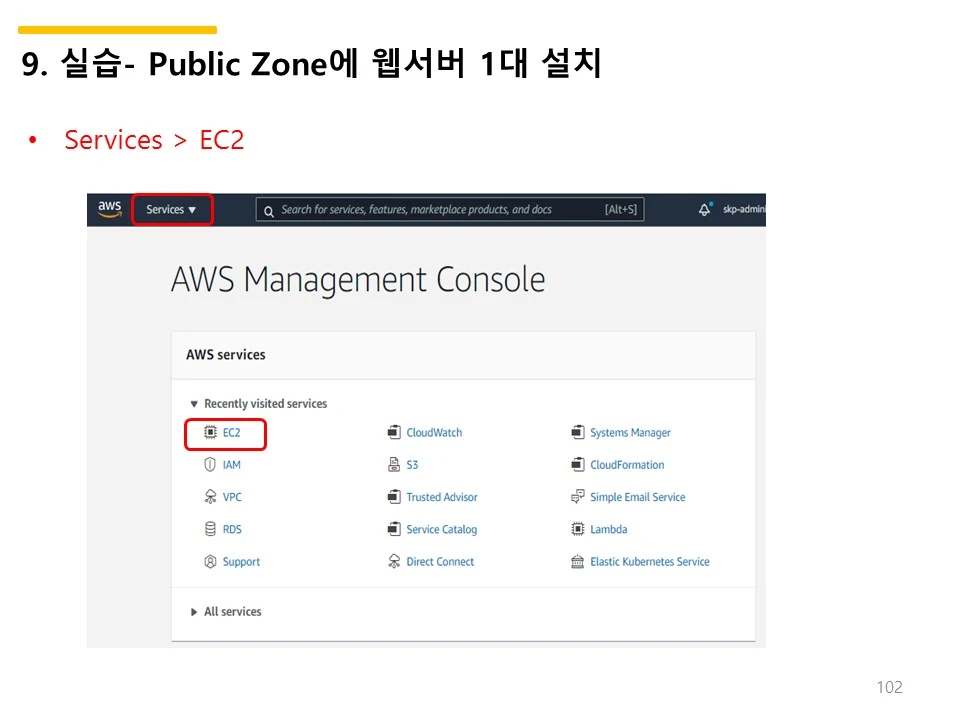Click the IAM shield icon
Image resolution: width=960 pixels, height=720 pixels.
pos(210,465)
